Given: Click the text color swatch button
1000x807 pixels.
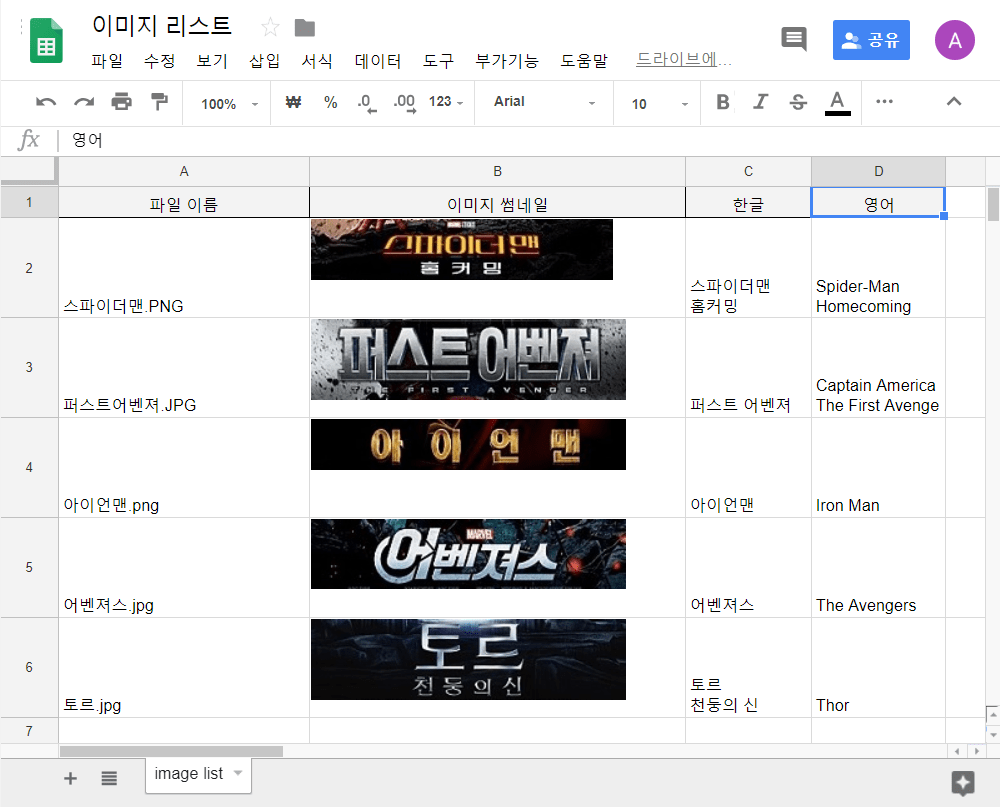Looking at the screenshot, I should click(x=837, y=102).
